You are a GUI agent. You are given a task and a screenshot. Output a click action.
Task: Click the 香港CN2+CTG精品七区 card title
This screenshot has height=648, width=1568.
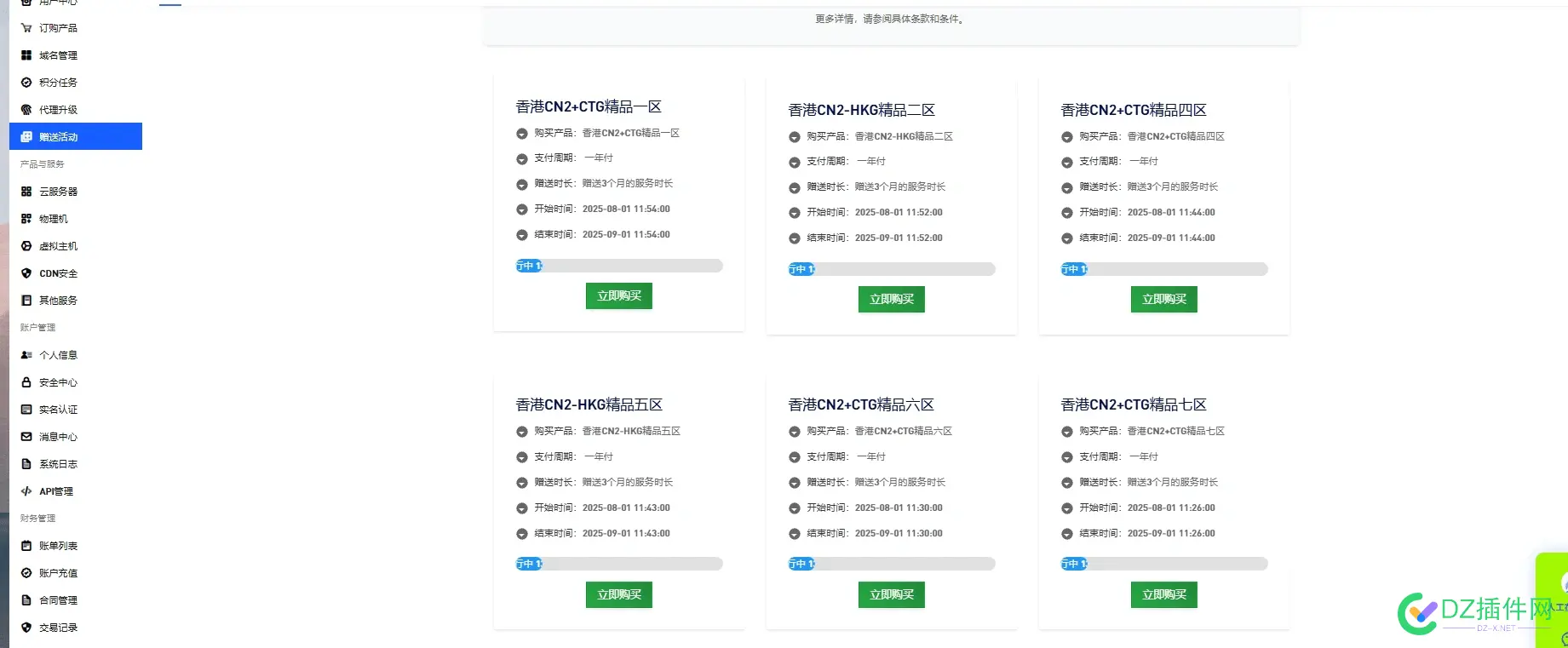tap(1134, 404)
